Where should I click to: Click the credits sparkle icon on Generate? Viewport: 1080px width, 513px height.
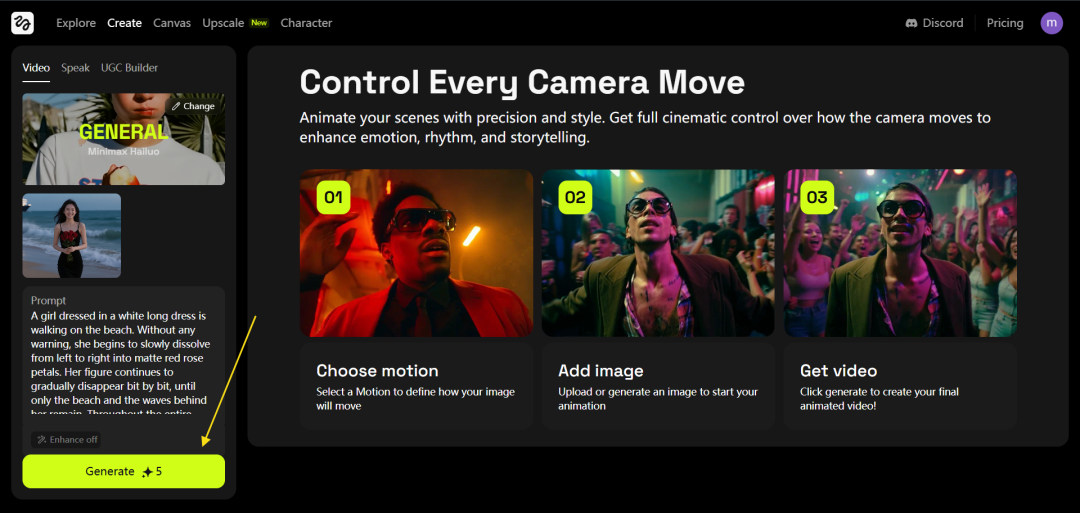coord(147,472)
